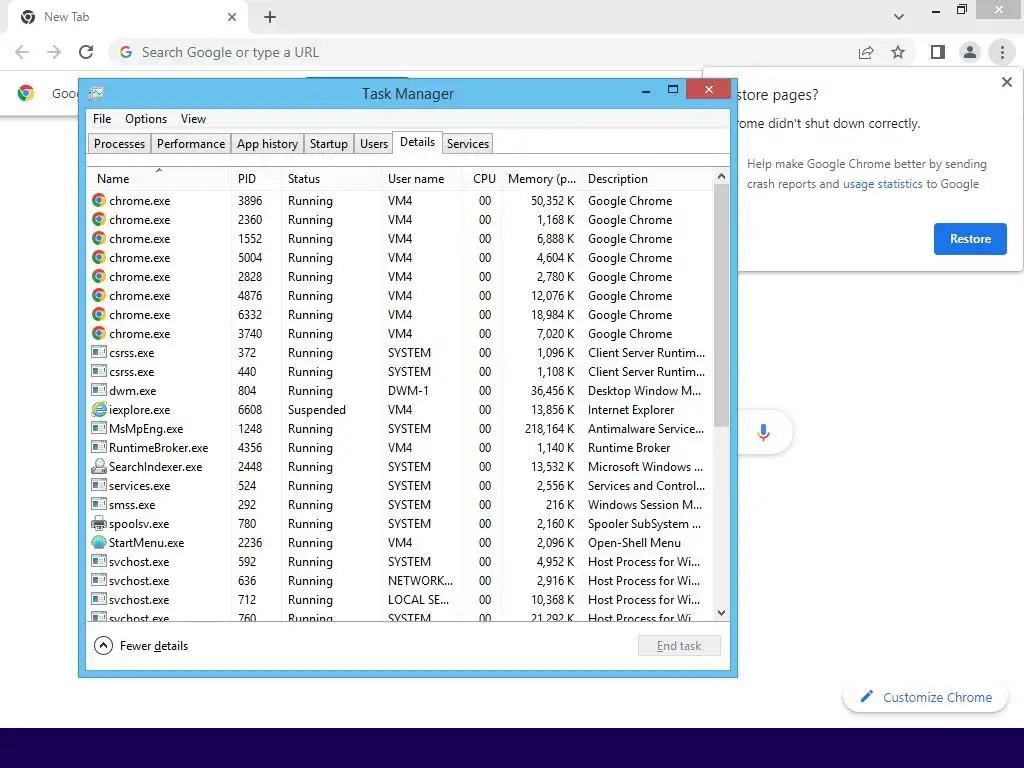Select svchost.exe with PID 712

(x=400, y=600)
